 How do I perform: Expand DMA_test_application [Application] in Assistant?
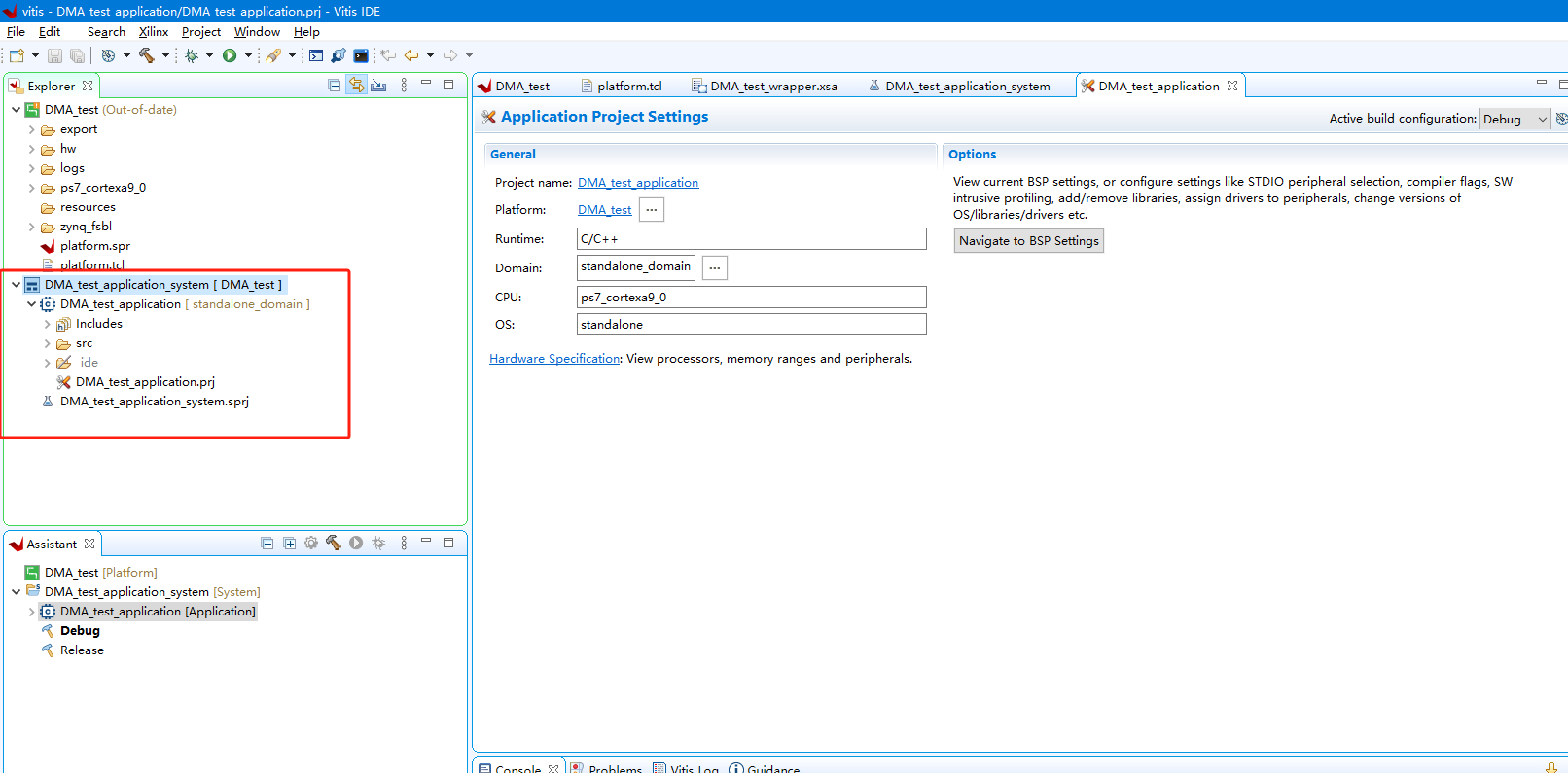(x=32, y=612)
